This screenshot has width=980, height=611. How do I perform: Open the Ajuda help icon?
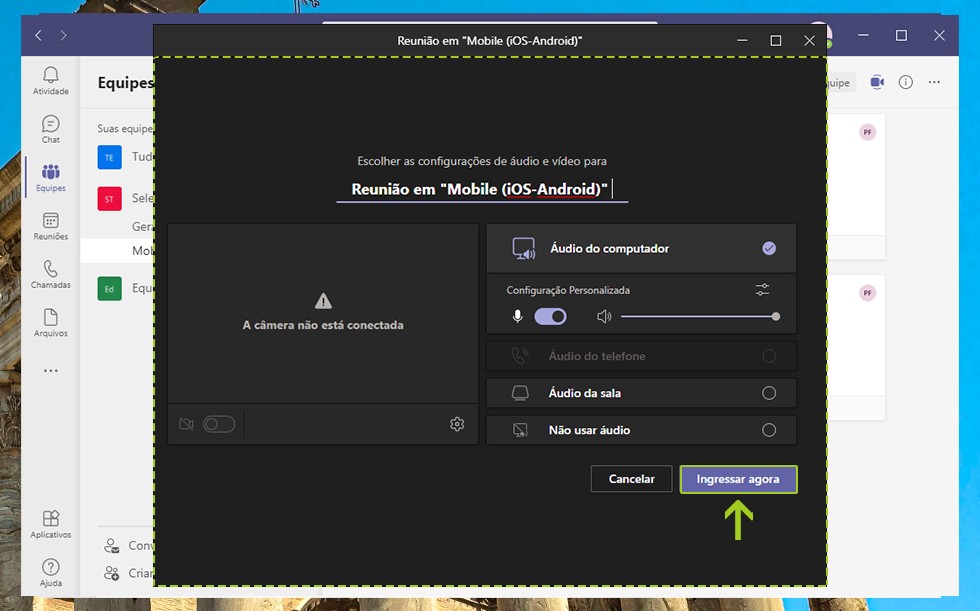[50, 572]
